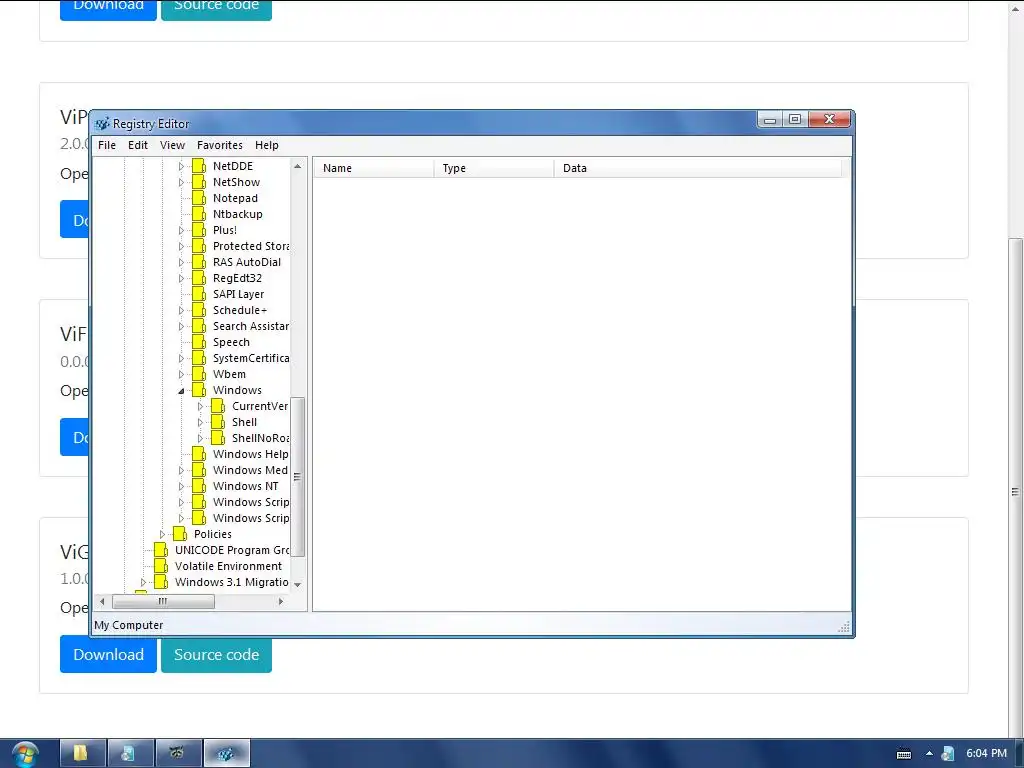
Task: Open the file explorer taskbar icon
Action: [83, 754]
